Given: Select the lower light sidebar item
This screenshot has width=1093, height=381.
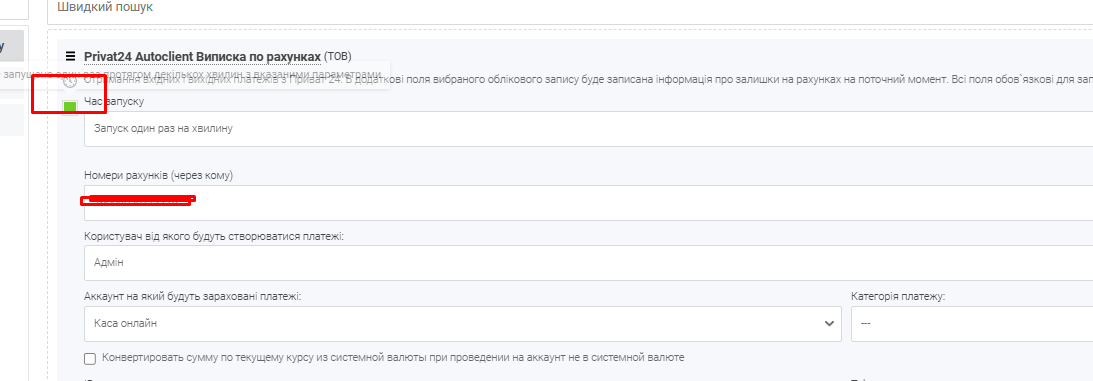Looking at the screenshot, I should tap(12, 120).
